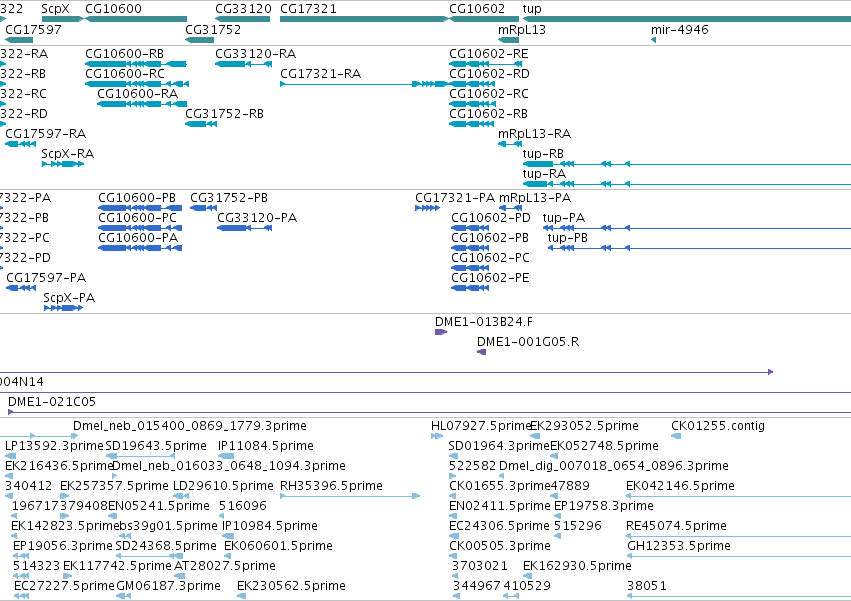Select transcript CG10600-RB
The image size is (851, 601).
point(124,54)
